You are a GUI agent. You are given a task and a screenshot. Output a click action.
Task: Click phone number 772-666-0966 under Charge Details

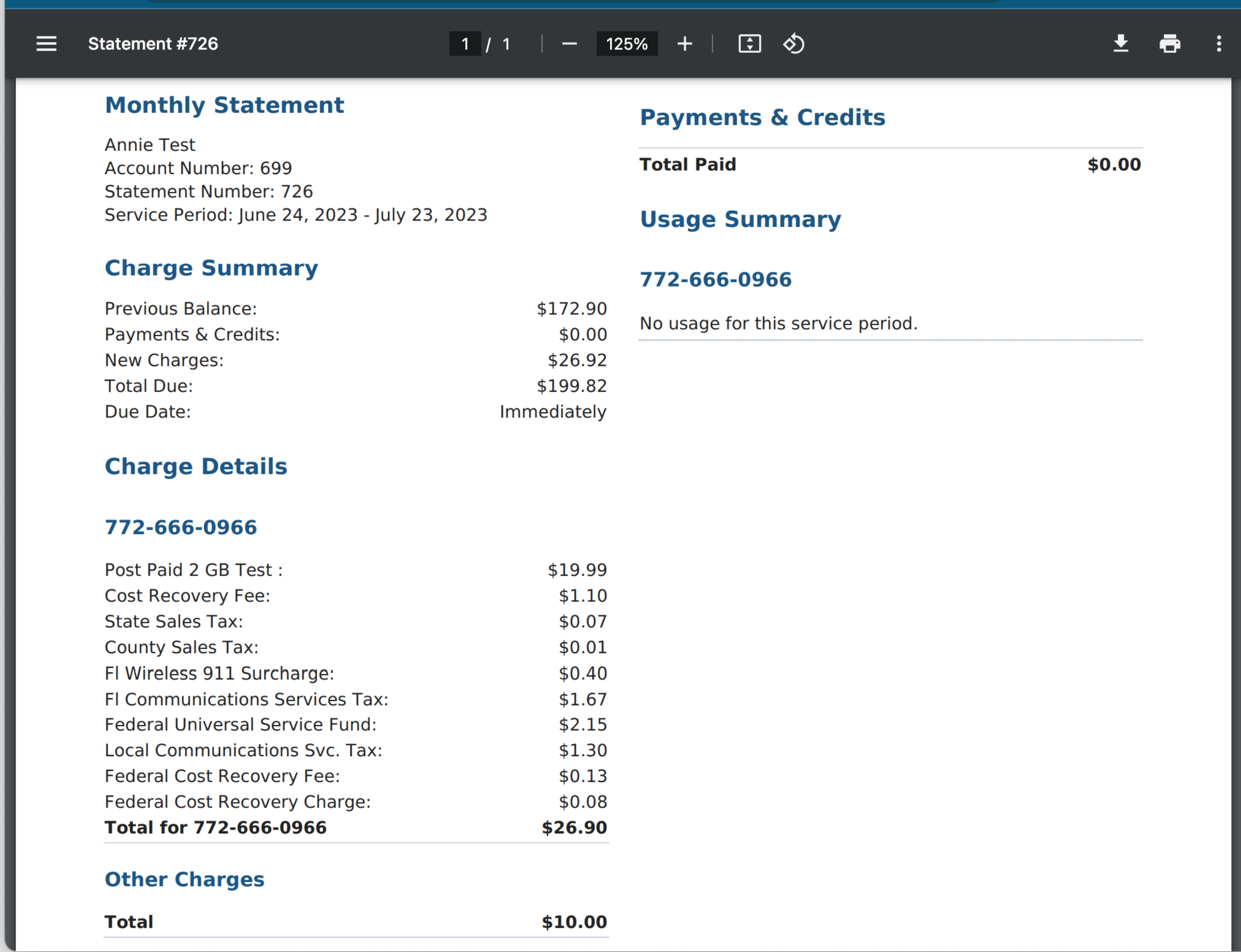point(180,526)
